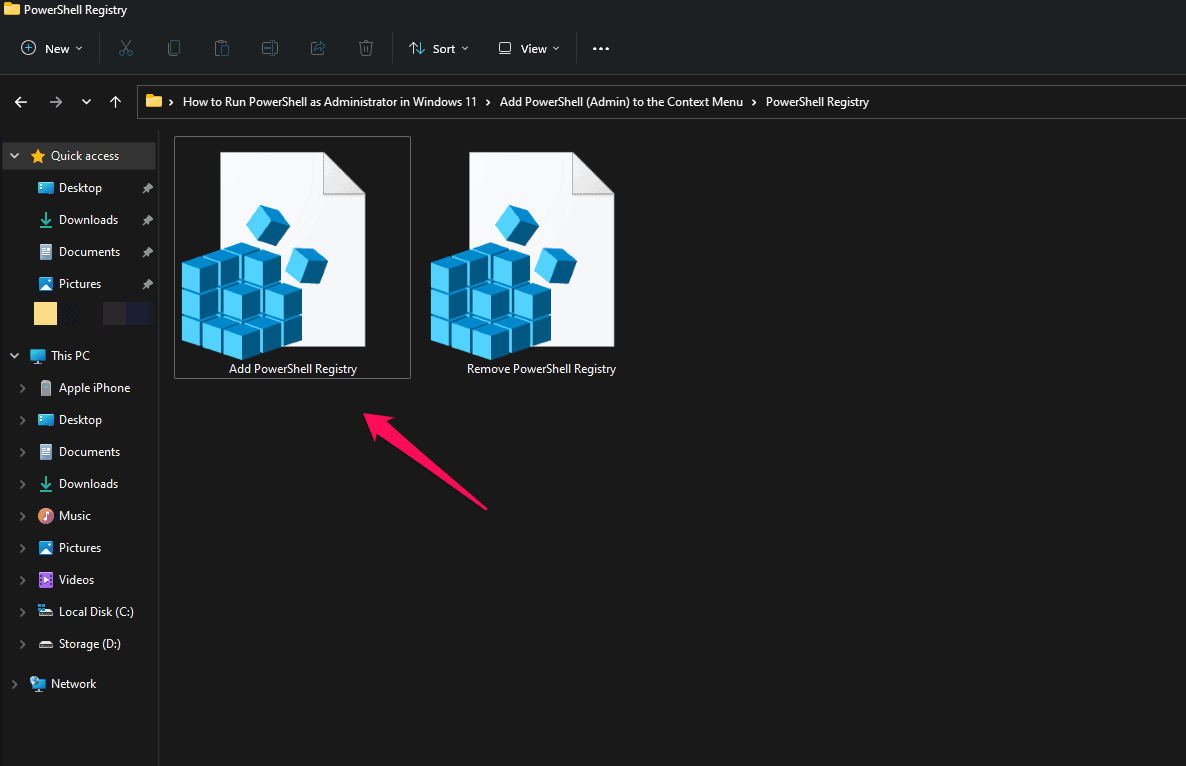This screenshot has height=766, width=1186.
Task: Click the Paste clipboard icon
Action: click(x=222, y=48)
